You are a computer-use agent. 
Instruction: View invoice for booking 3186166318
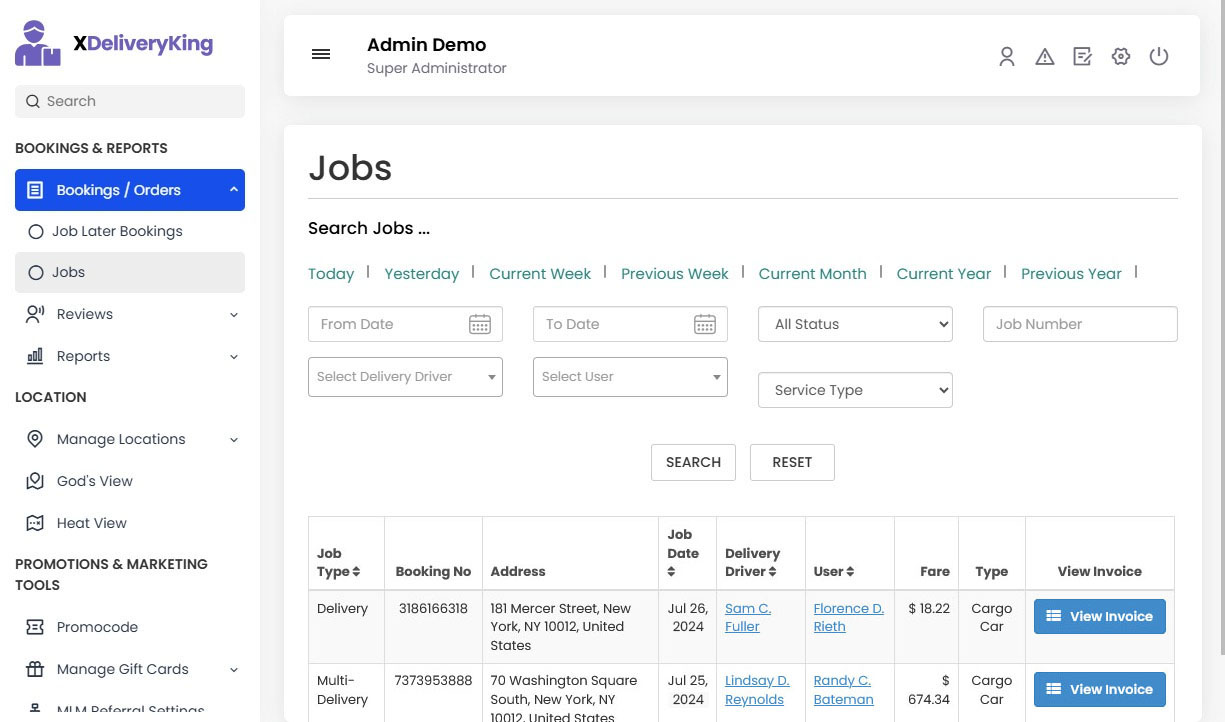(x=1099, y=617)
